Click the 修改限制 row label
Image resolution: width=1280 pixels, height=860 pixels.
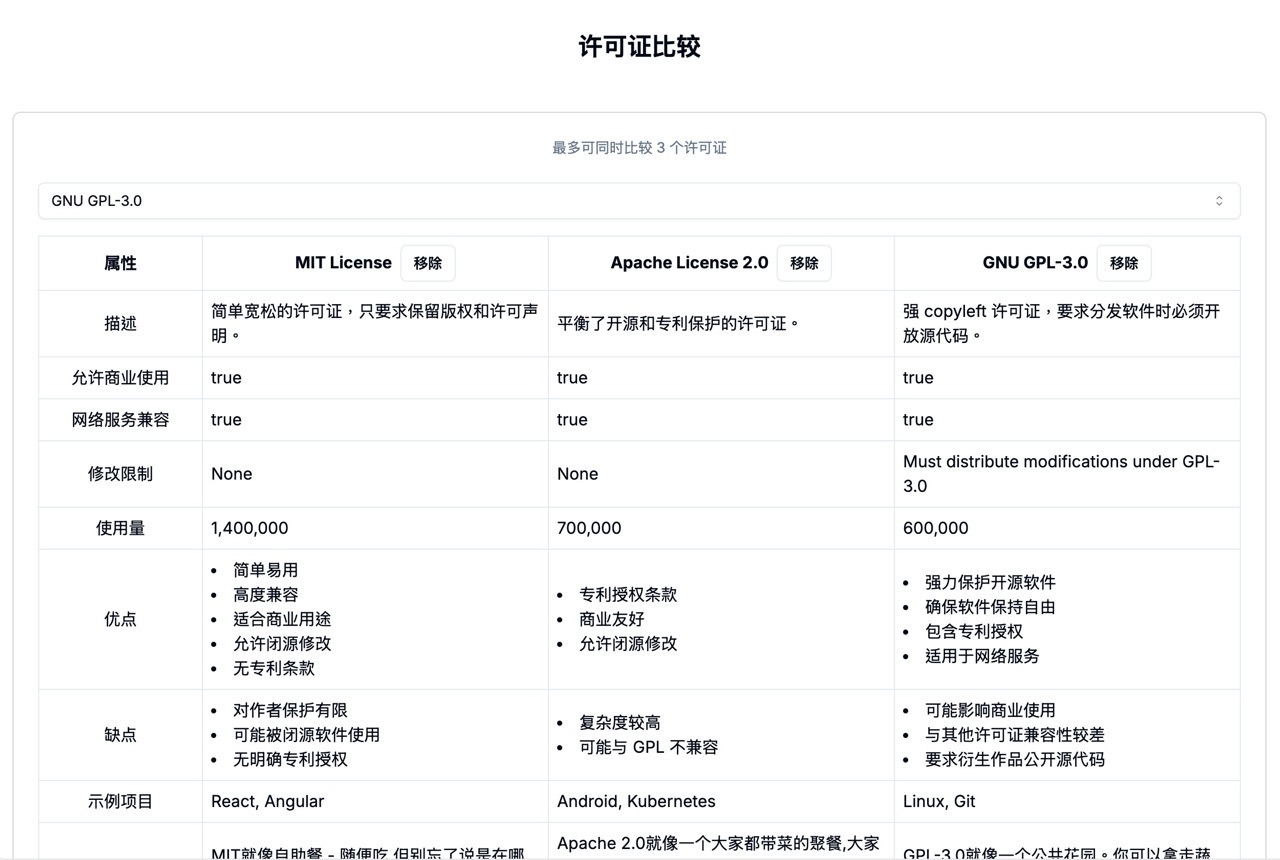pyautogui.click(x=120, y=474)
